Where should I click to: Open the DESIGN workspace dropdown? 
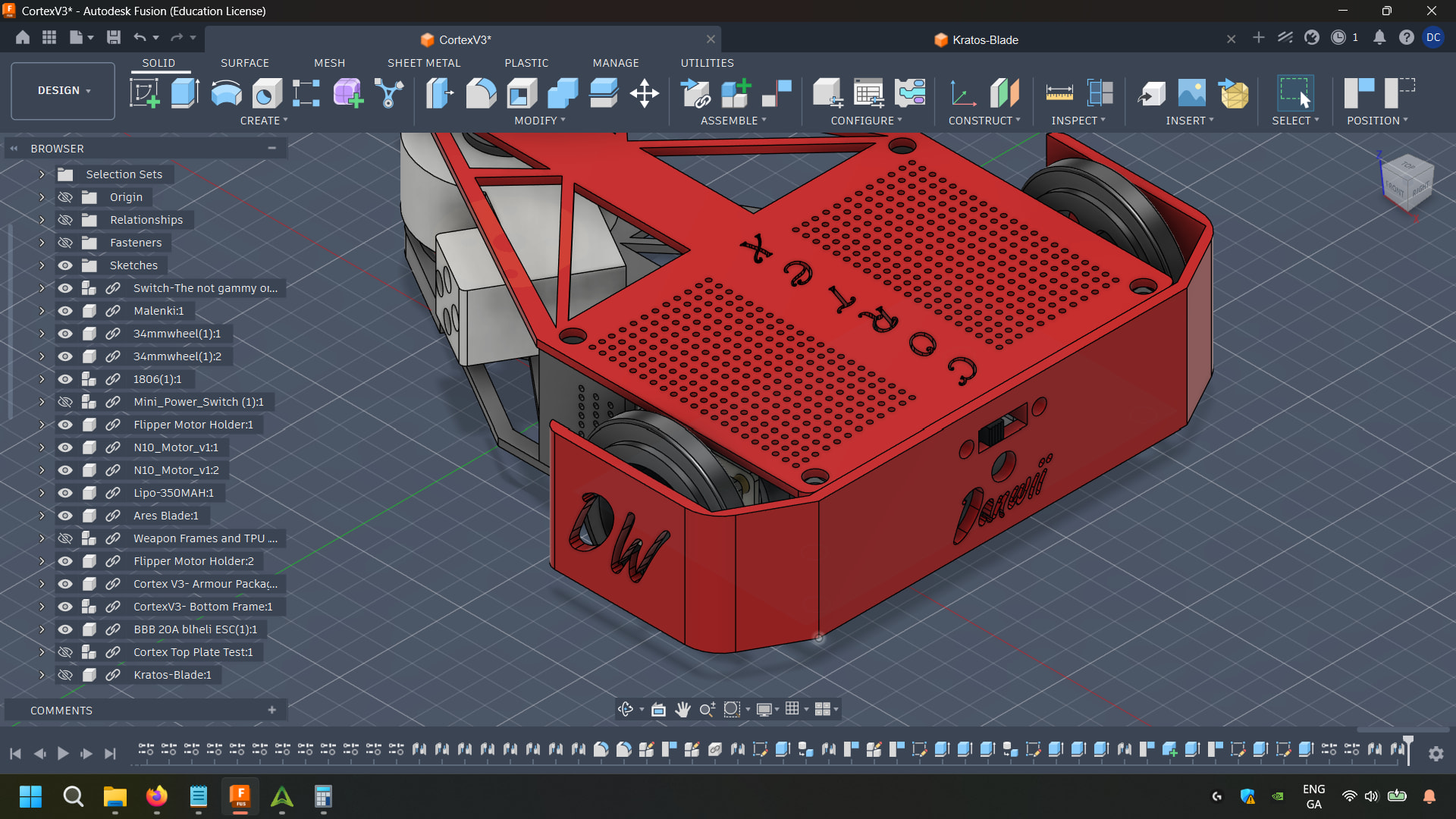point(64,90)
